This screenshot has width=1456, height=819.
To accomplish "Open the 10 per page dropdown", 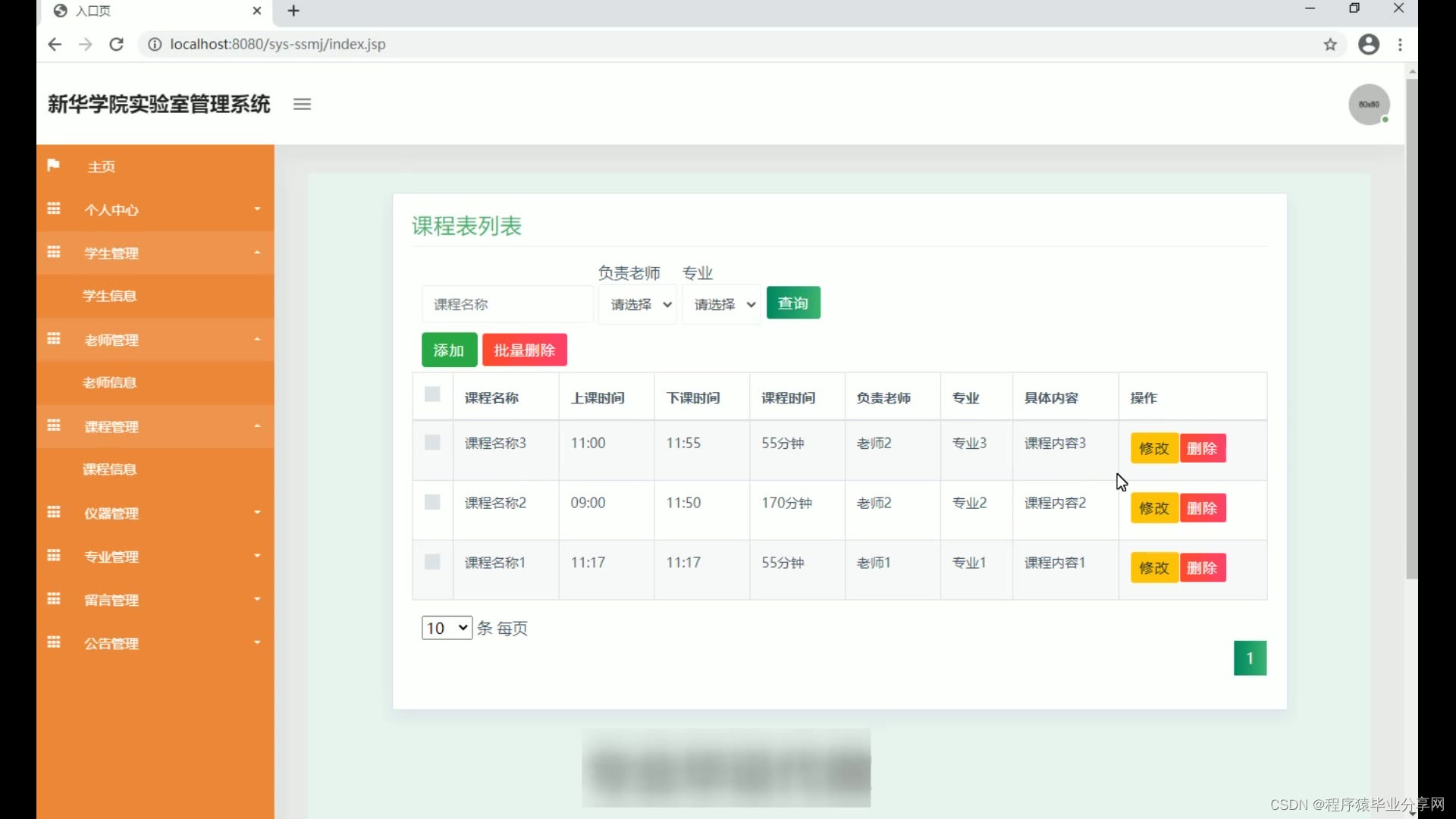I will 447,628.
